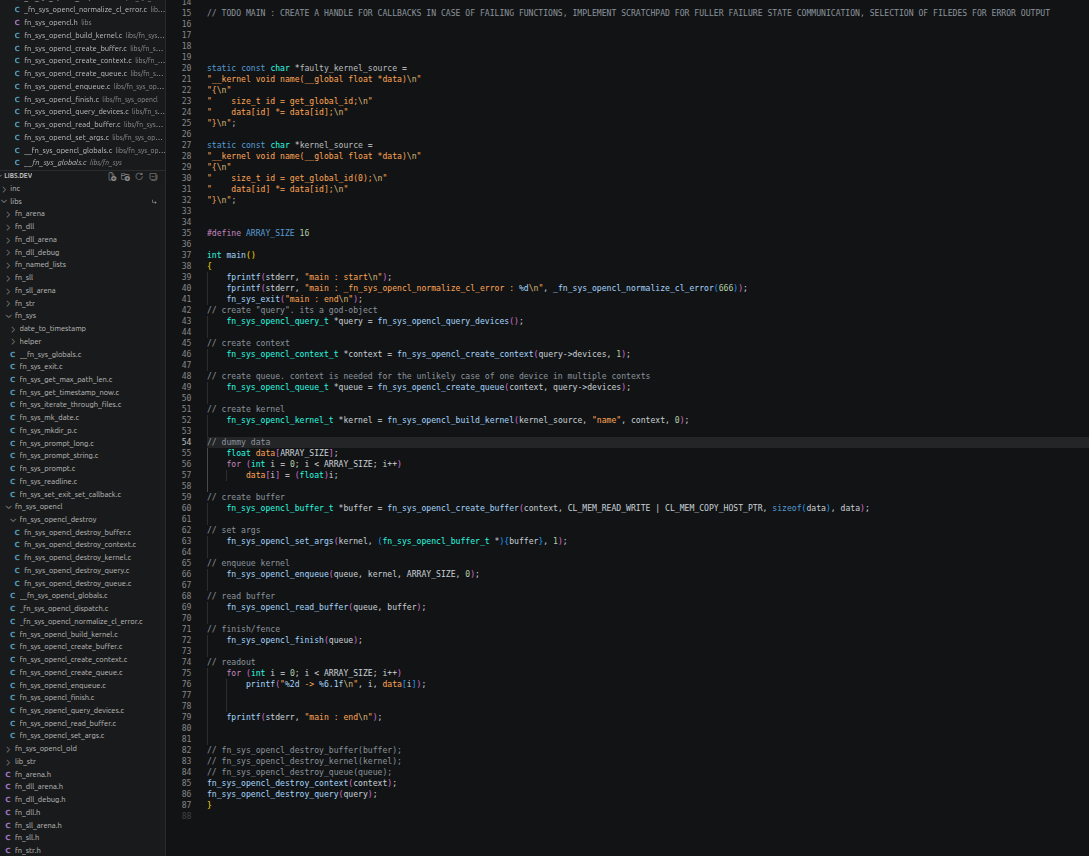Open fn_sys_prompt_string.c
The height and width of the screenshot is (856, 1089).
tap(59, 455)
